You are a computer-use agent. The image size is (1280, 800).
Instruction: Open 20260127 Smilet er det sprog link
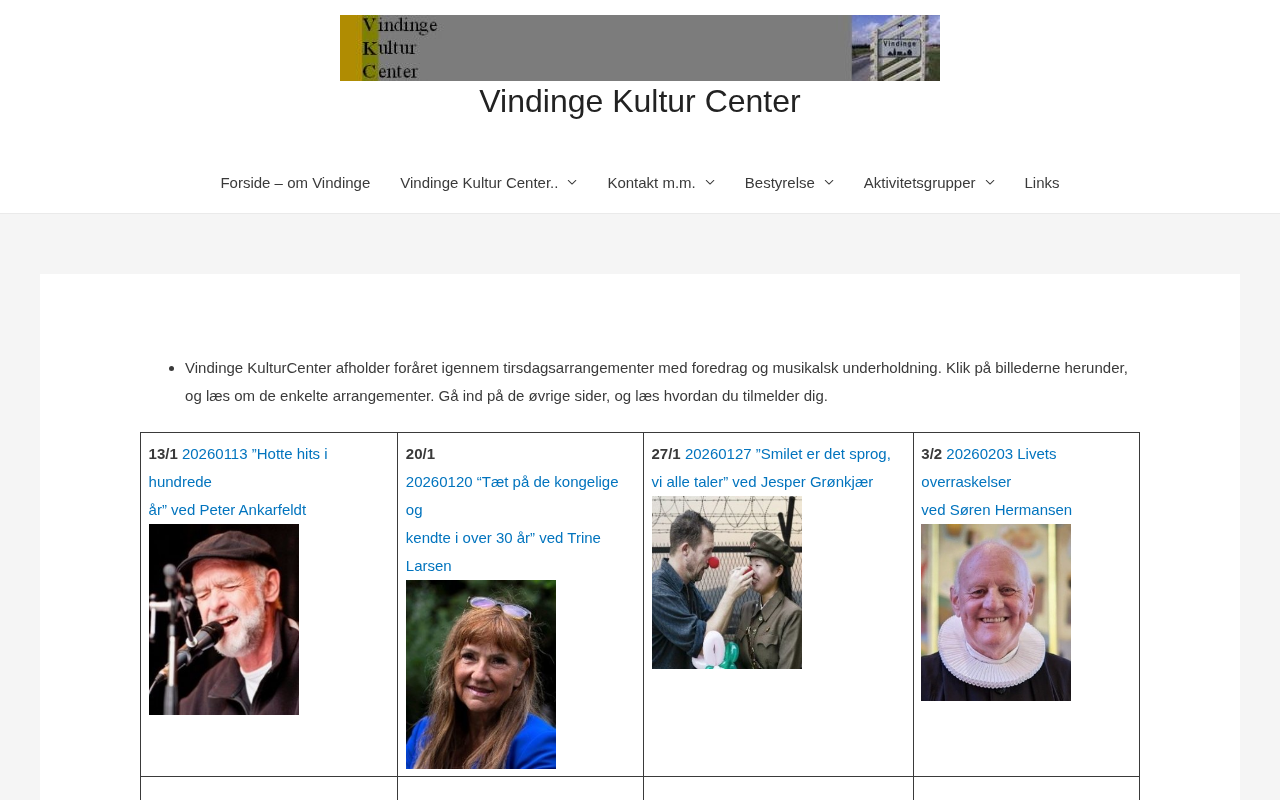771,468
